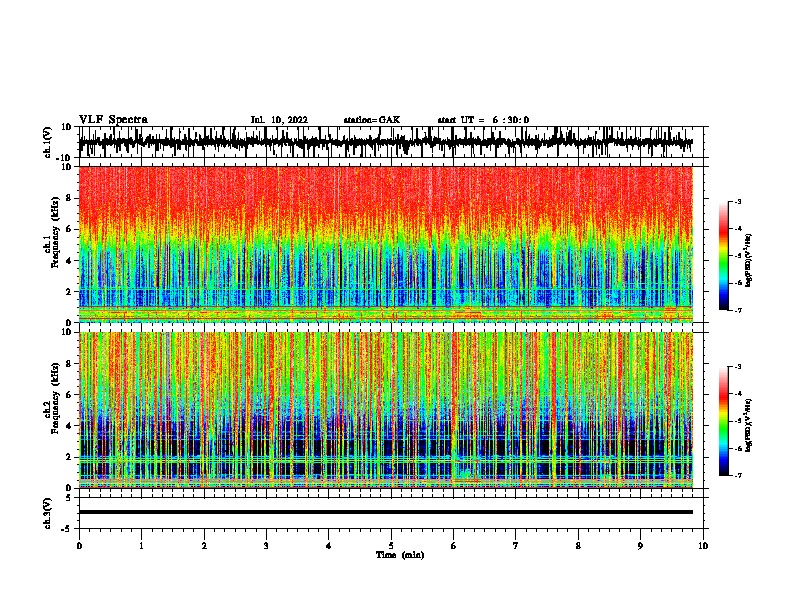Image resolution: width=792 pixels, height=612 pixels.
Task: Click the 3 minute tick label
Action: click(266, 546)
